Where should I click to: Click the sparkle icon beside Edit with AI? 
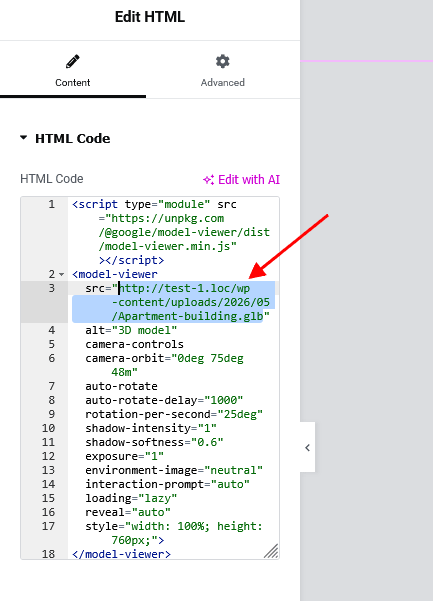[x=208, y=179]
